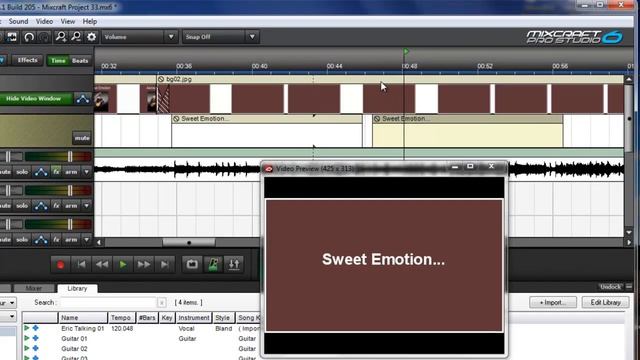Open the waveform track's options arrow

(86, 172)
